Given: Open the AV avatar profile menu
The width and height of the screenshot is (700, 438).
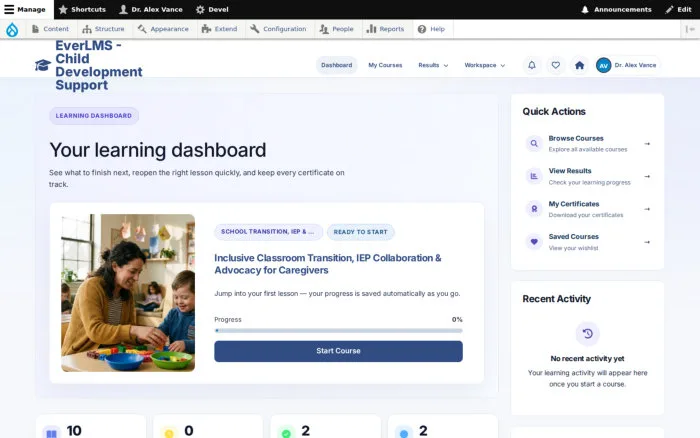Looking at the screenshot, I should point(604,65).
